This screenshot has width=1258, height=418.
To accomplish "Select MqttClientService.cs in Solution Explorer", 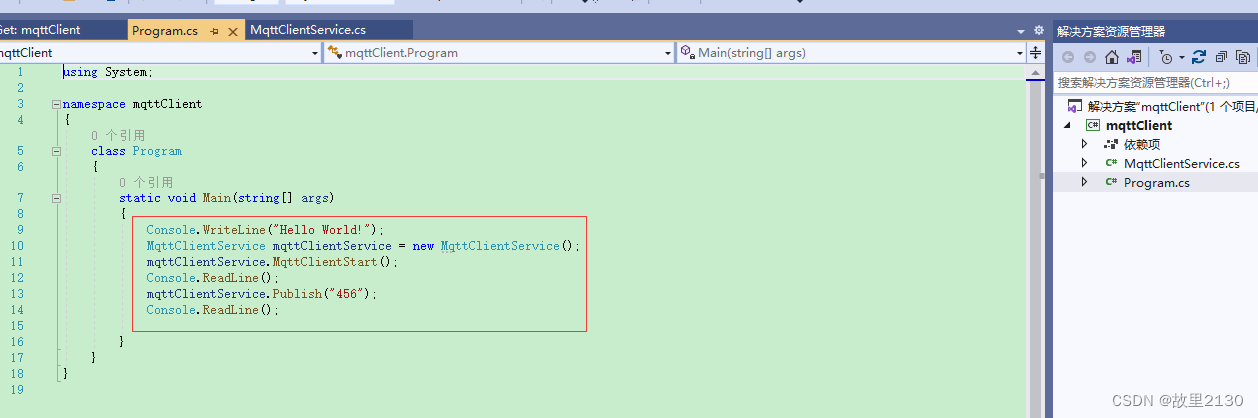I will 1181,163.
